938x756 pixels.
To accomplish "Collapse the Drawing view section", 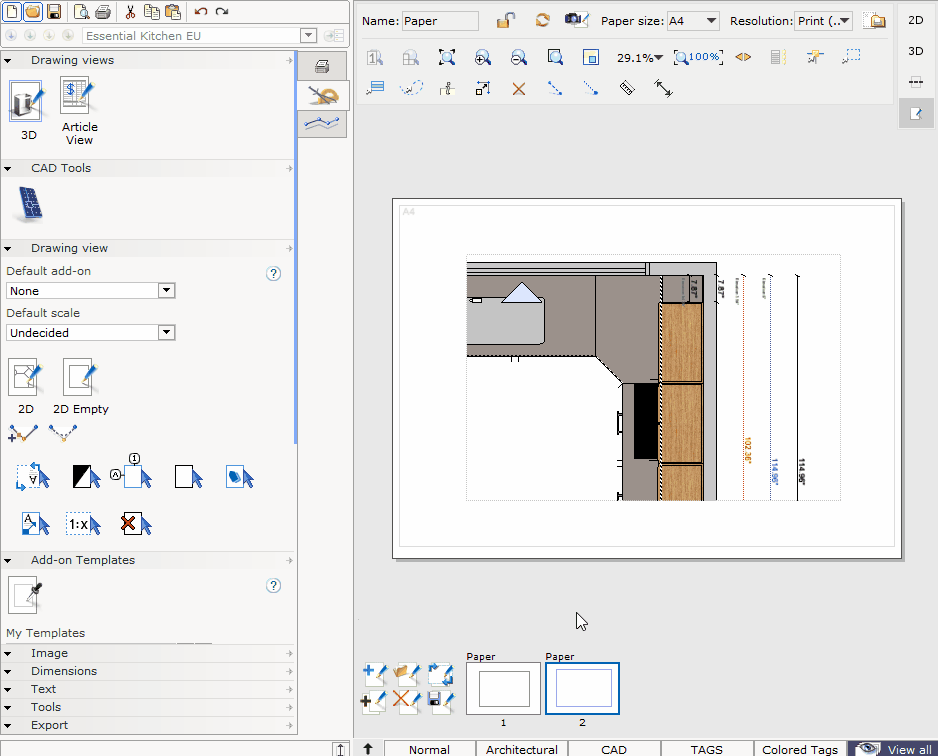I will pos(8,248).
